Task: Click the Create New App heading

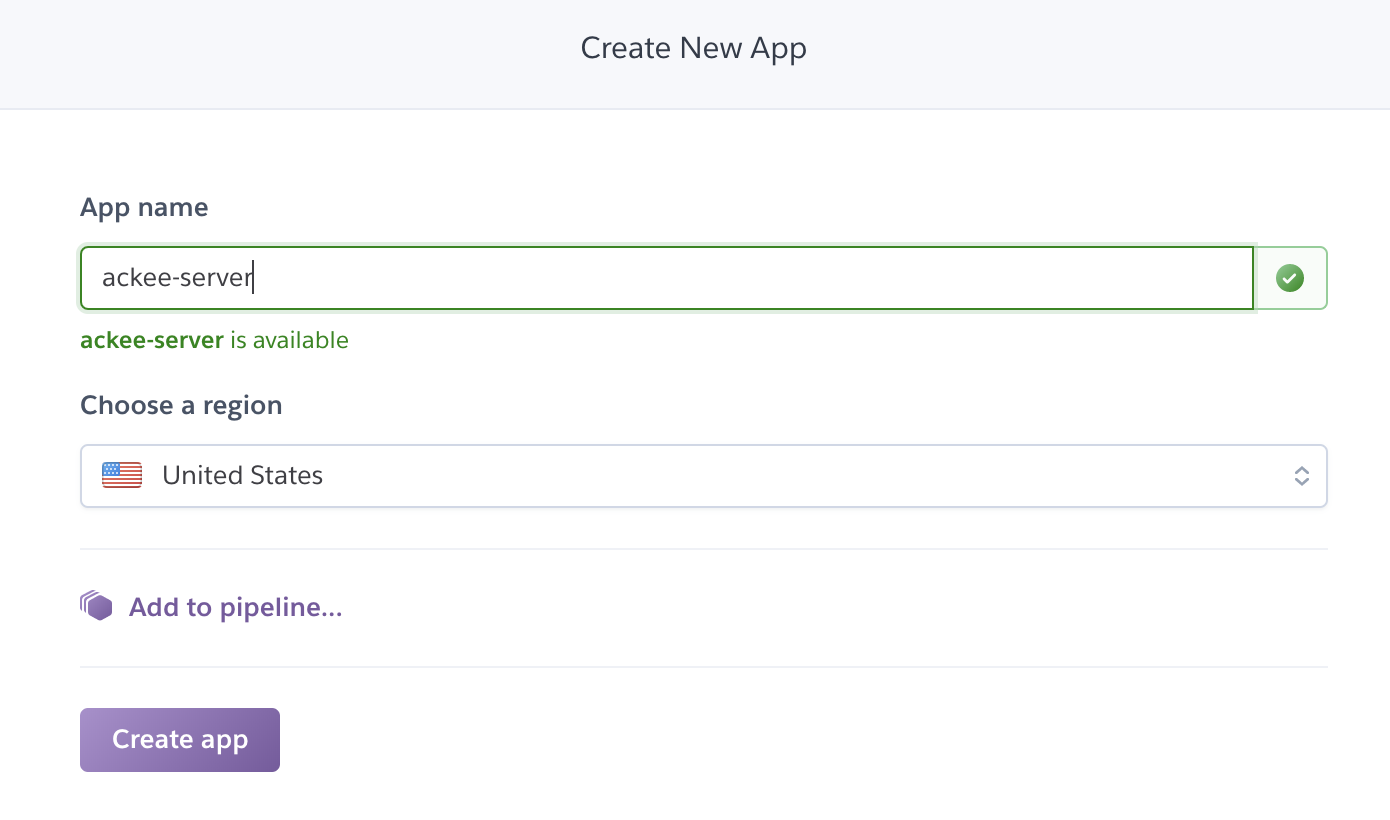Action: (693, 48)
